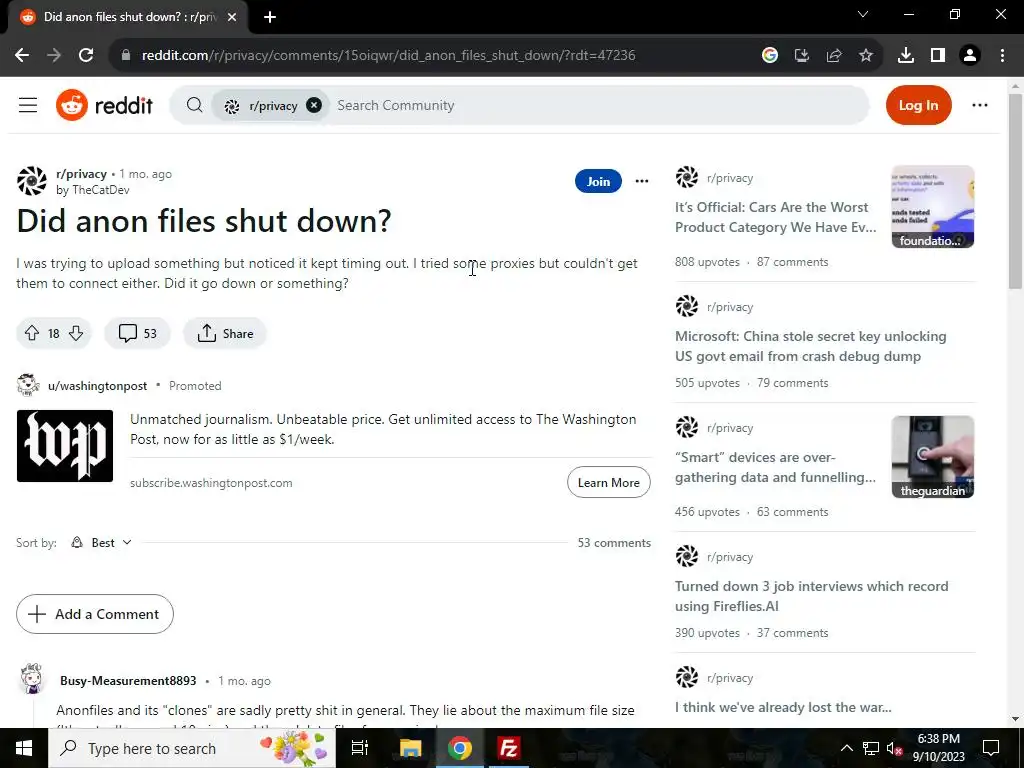Share this page using address bar icon

coord(834,56)
